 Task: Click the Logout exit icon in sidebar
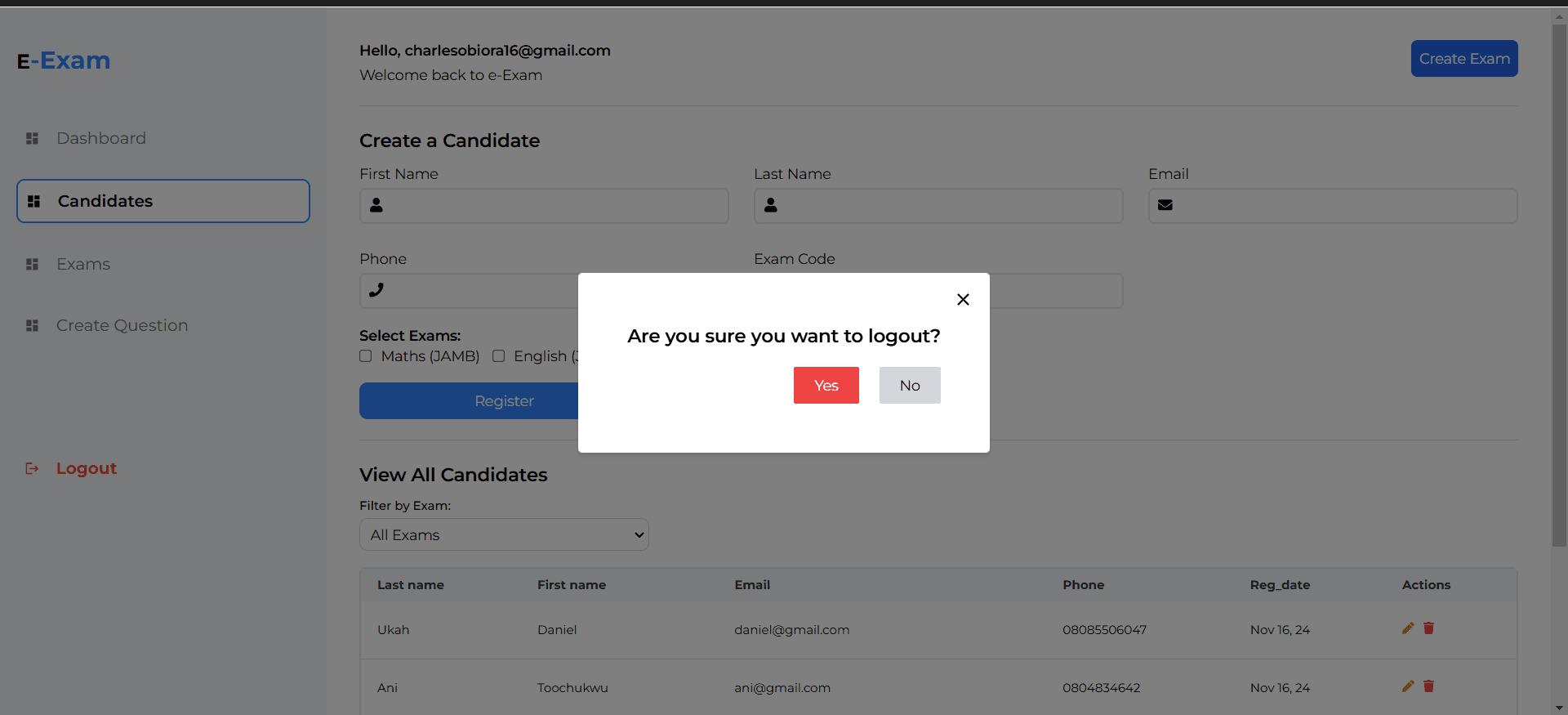32,468
